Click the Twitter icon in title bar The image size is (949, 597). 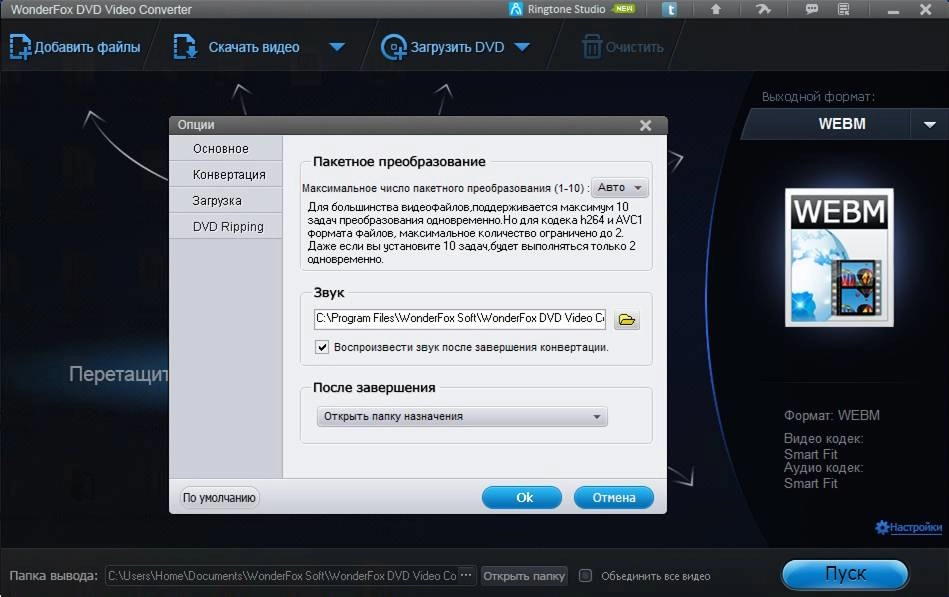click(669, 9)
